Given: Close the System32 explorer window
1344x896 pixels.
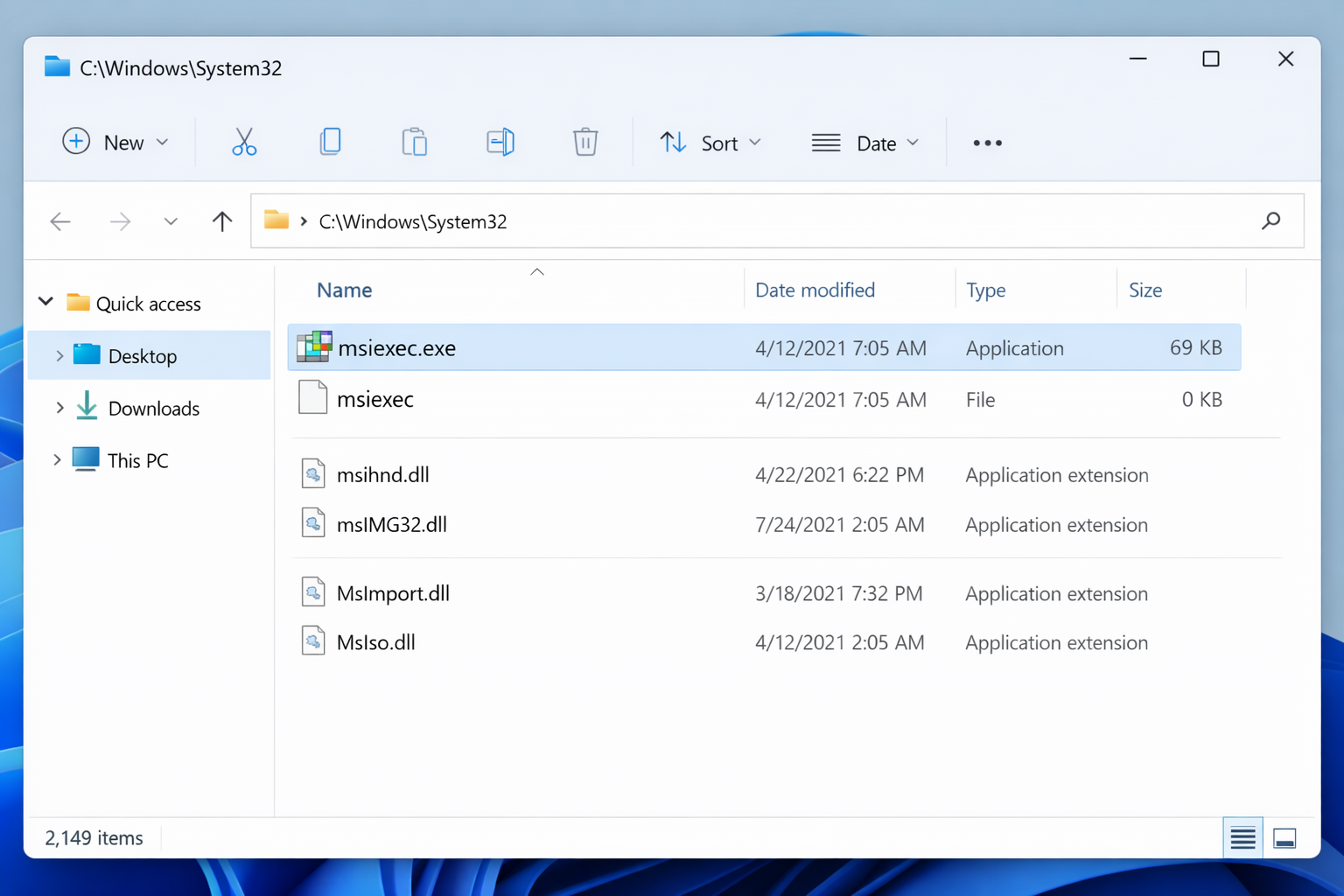Looking at the screenshot, I should coord(1285,59).
